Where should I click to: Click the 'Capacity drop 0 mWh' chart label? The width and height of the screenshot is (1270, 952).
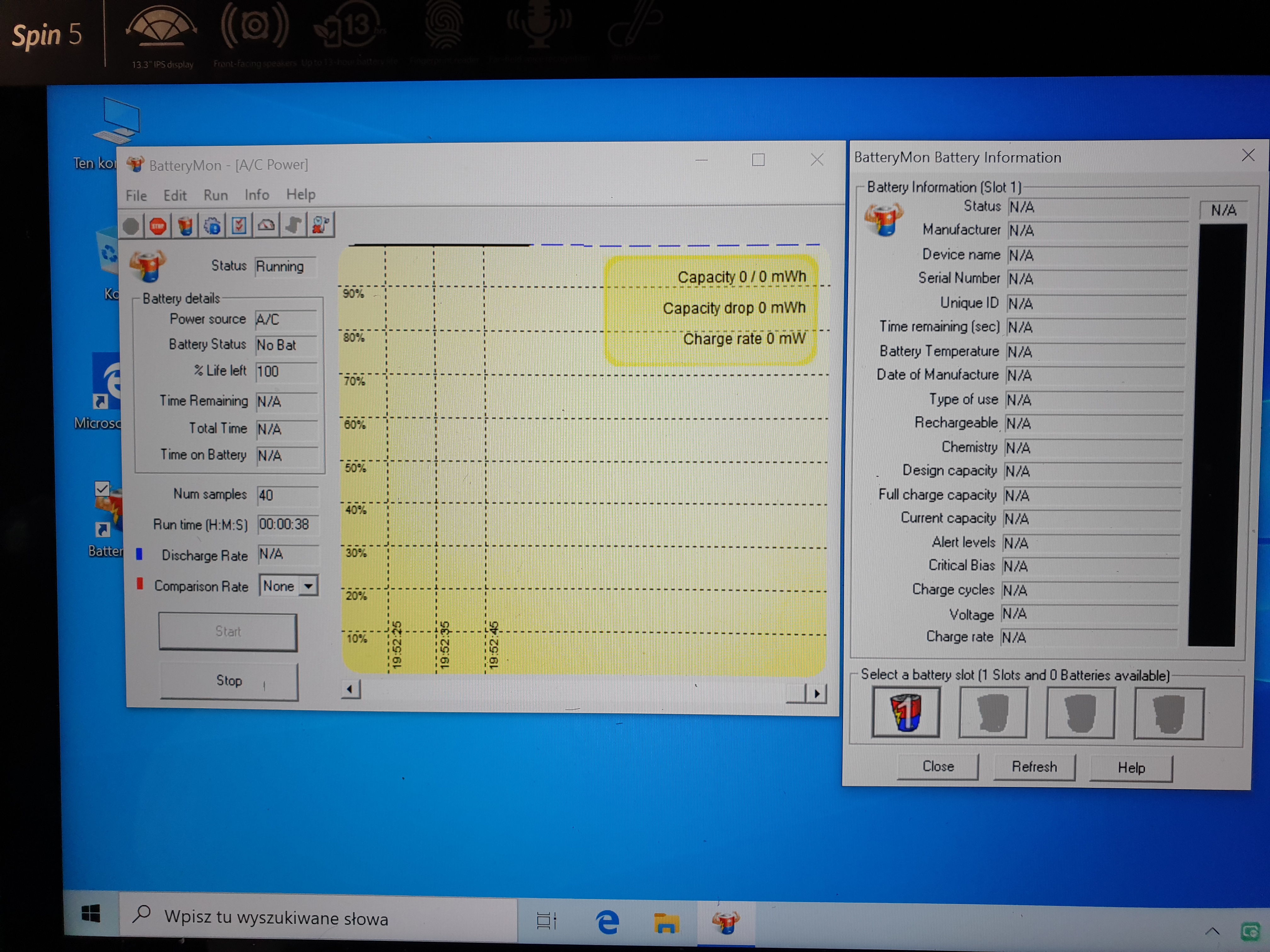(734, 308)
